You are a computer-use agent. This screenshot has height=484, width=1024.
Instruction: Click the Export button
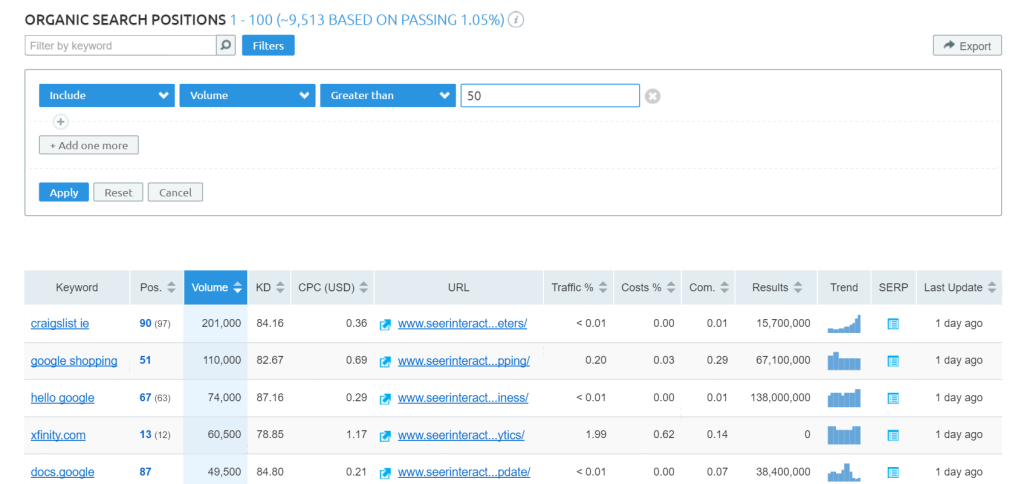(966, 46)
